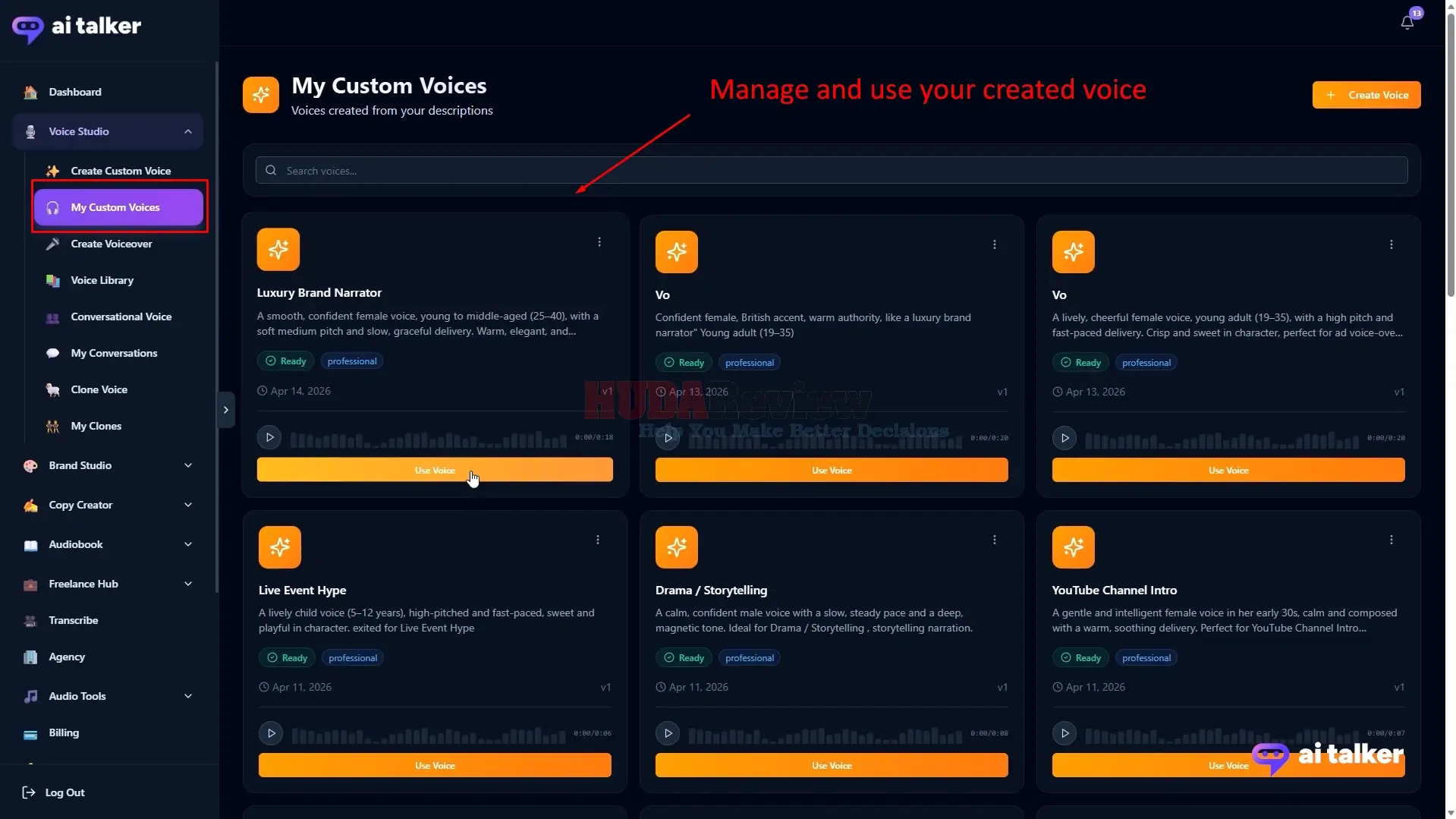
Task: Click the Brand Studio palette icon
Action: pyautogui.click(x=30, y=465)
